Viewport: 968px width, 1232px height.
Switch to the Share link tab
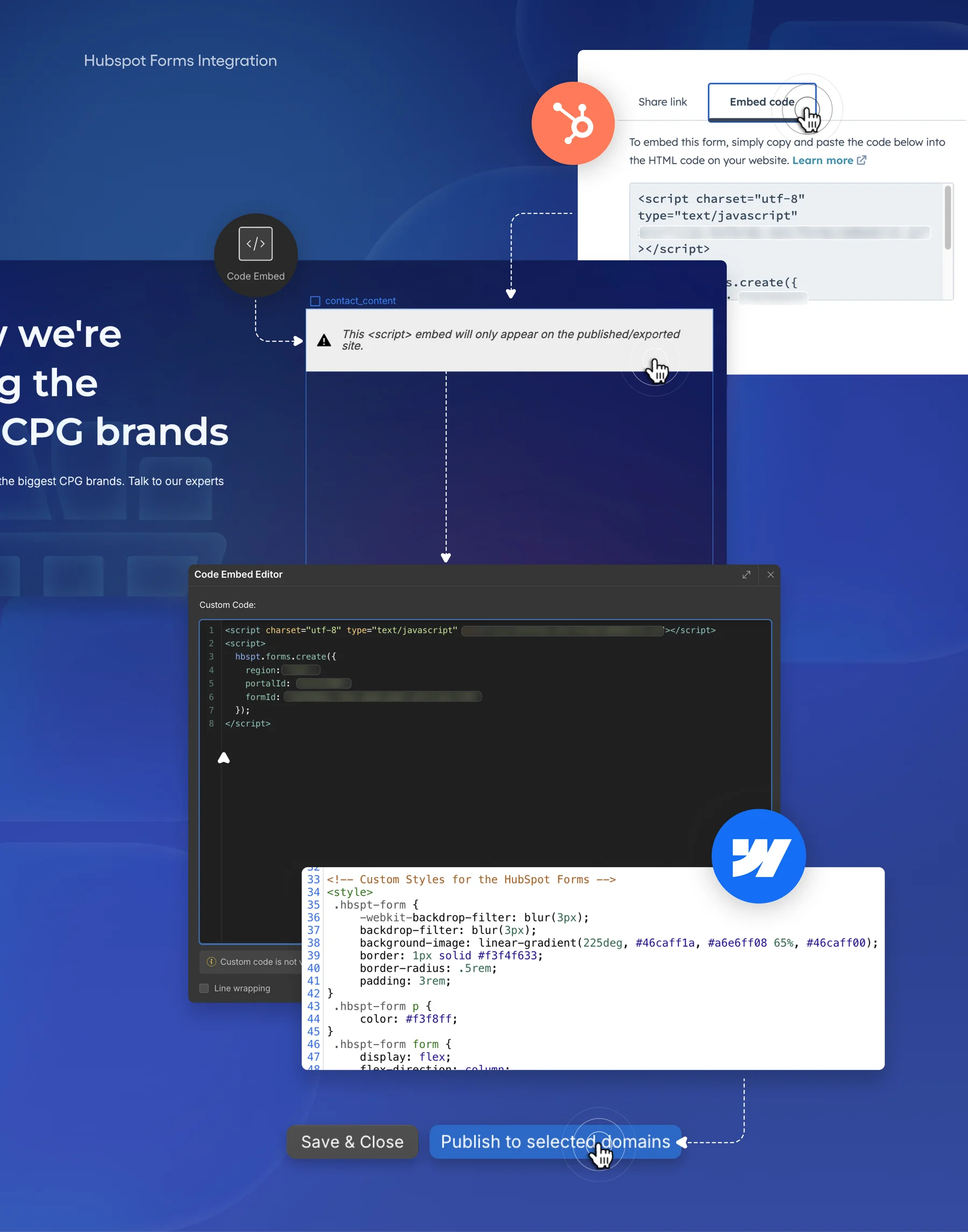pos(663,102)
